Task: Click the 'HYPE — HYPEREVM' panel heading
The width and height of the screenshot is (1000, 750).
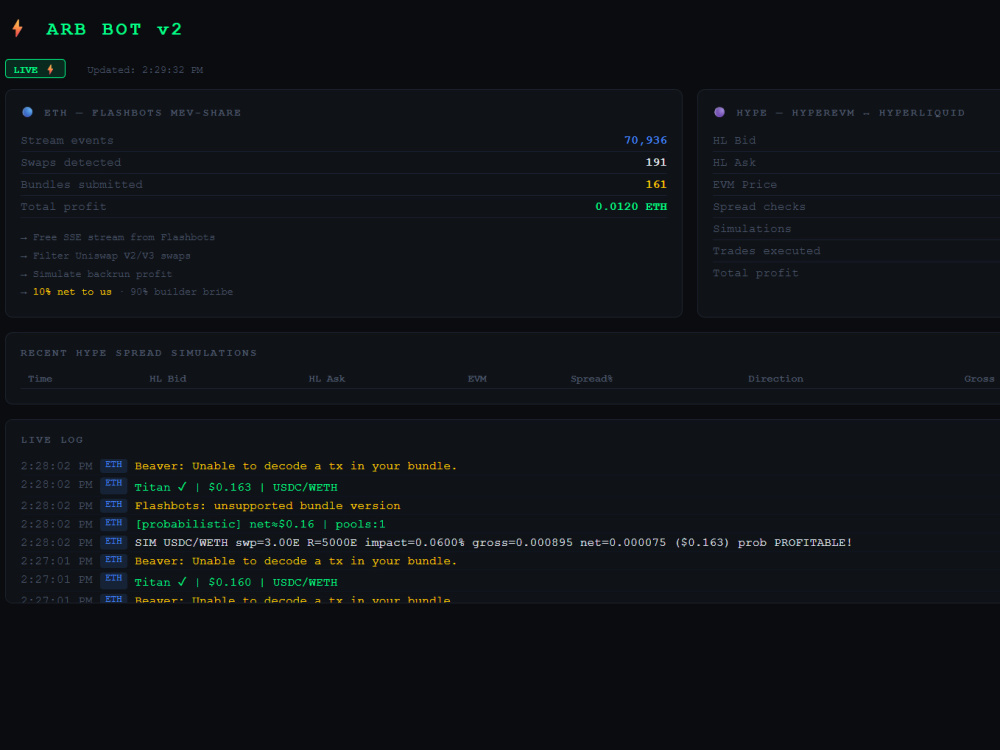Action: (x=850, y=113)
